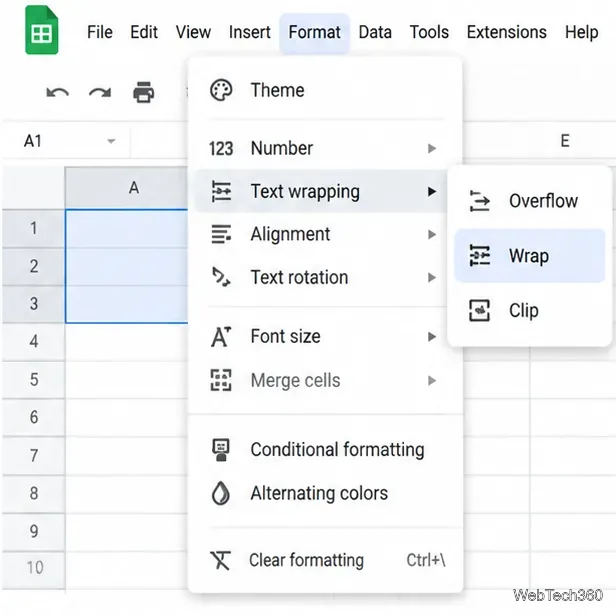Expand the Number submenu arrow
The image size is (616, 616).
pos(432,148)
